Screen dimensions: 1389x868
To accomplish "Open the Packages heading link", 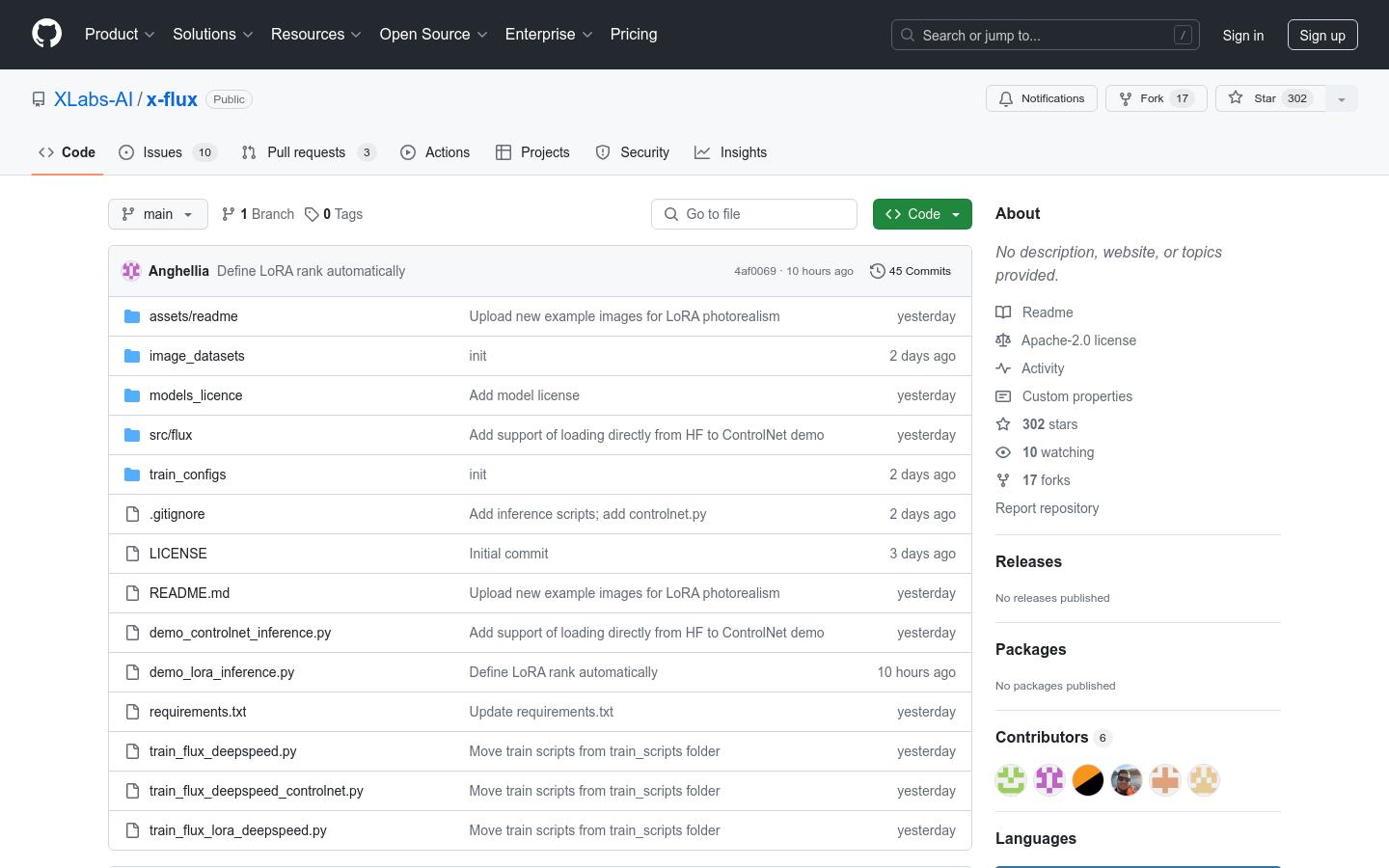I will tap(1030, 649).
